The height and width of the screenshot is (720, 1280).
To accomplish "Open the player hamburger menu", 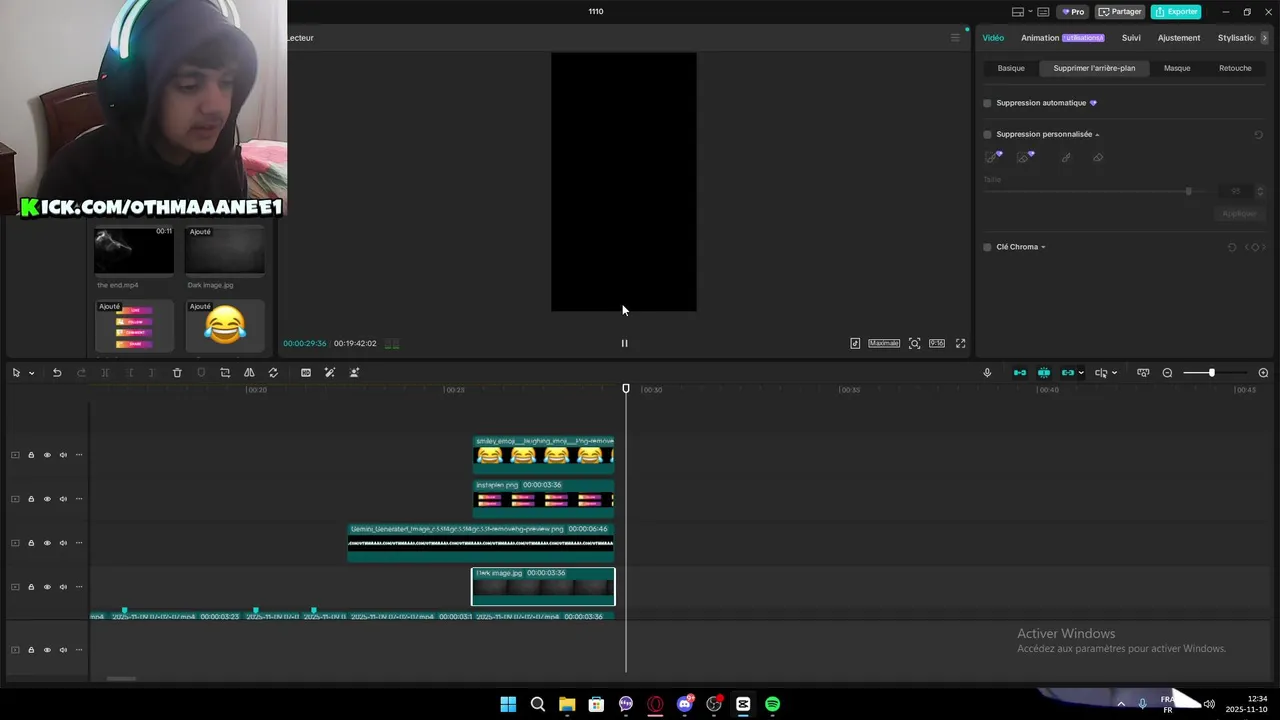I will click(x=955, y=38).
